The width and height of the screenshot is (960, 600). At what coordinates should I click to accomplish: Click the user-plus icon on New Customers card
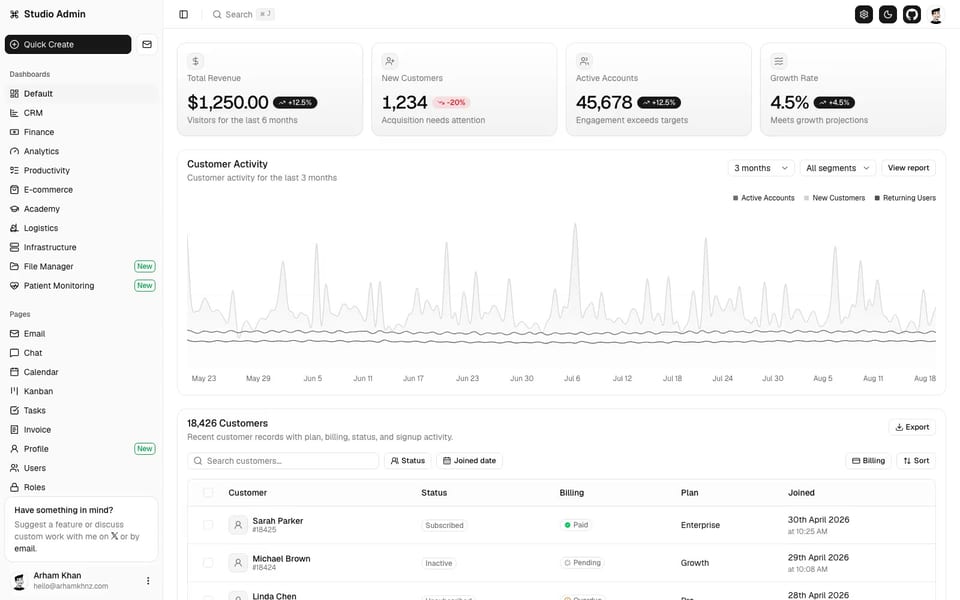(x=389, y=61)
